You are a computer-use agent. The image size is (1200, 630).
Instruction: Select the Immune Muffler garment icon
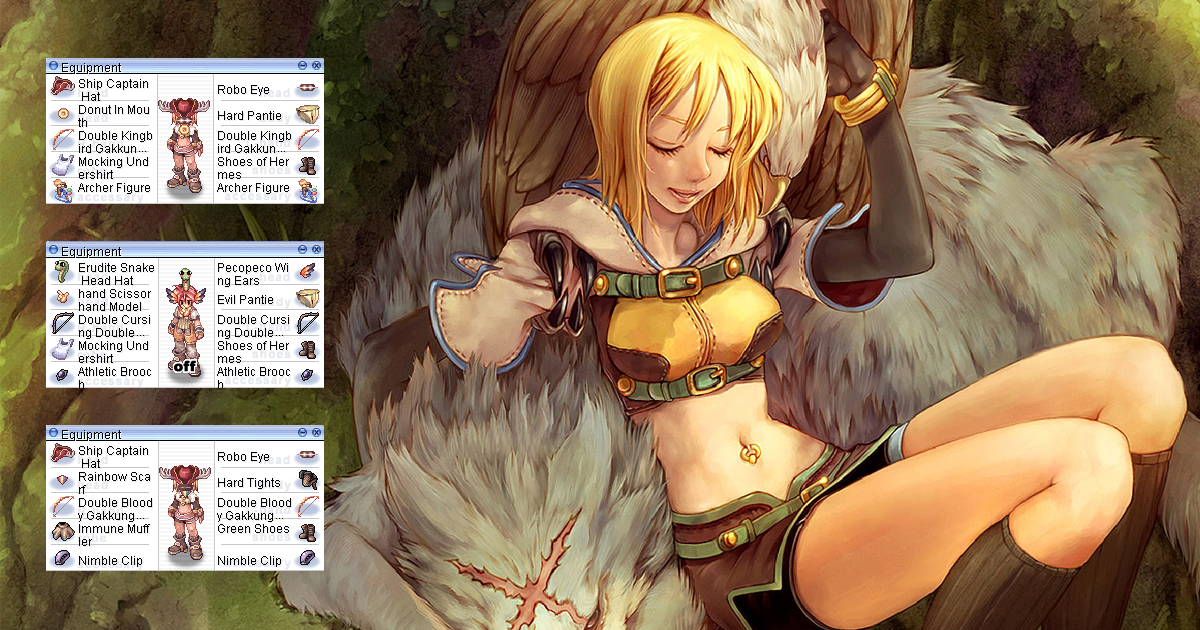pos(62,532)
